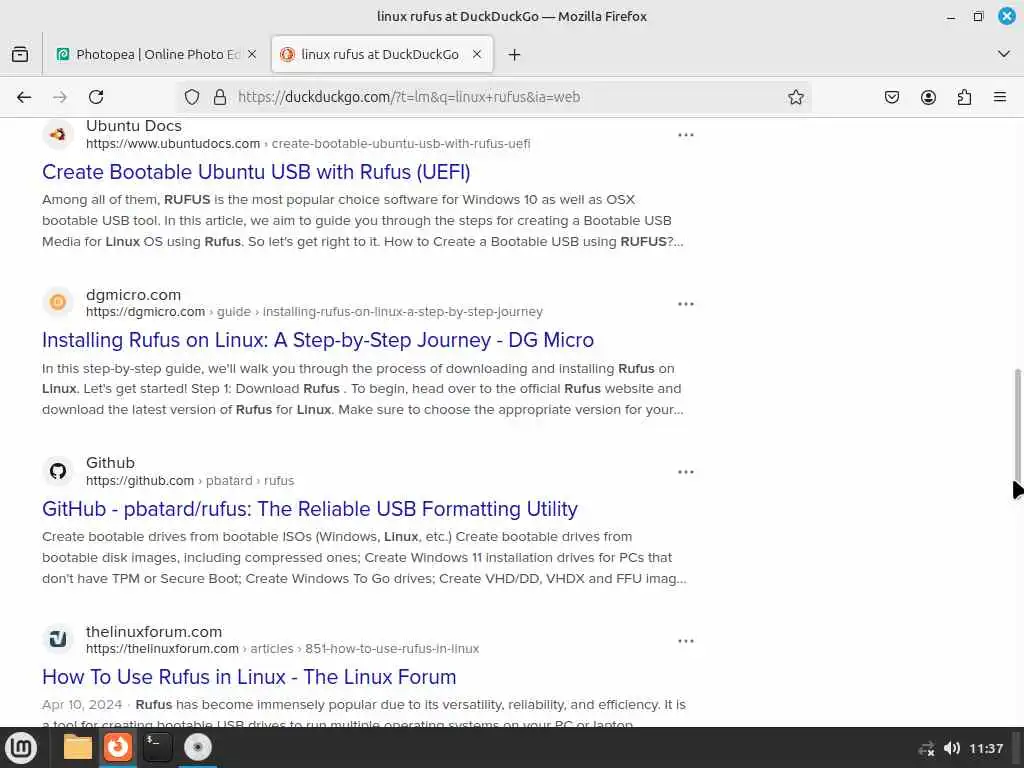Open How To Use Rufus in Linux result
This screenshot has width=1024, height=768.
click(x=249, y=677)
